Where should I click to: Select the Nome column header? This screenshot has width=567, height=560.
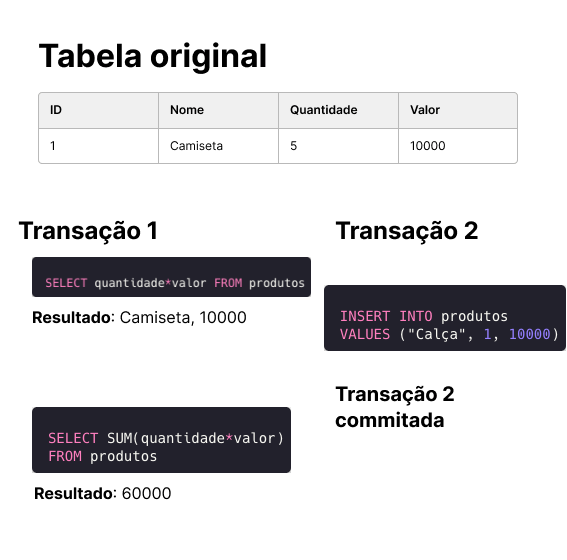pos(218,110)
